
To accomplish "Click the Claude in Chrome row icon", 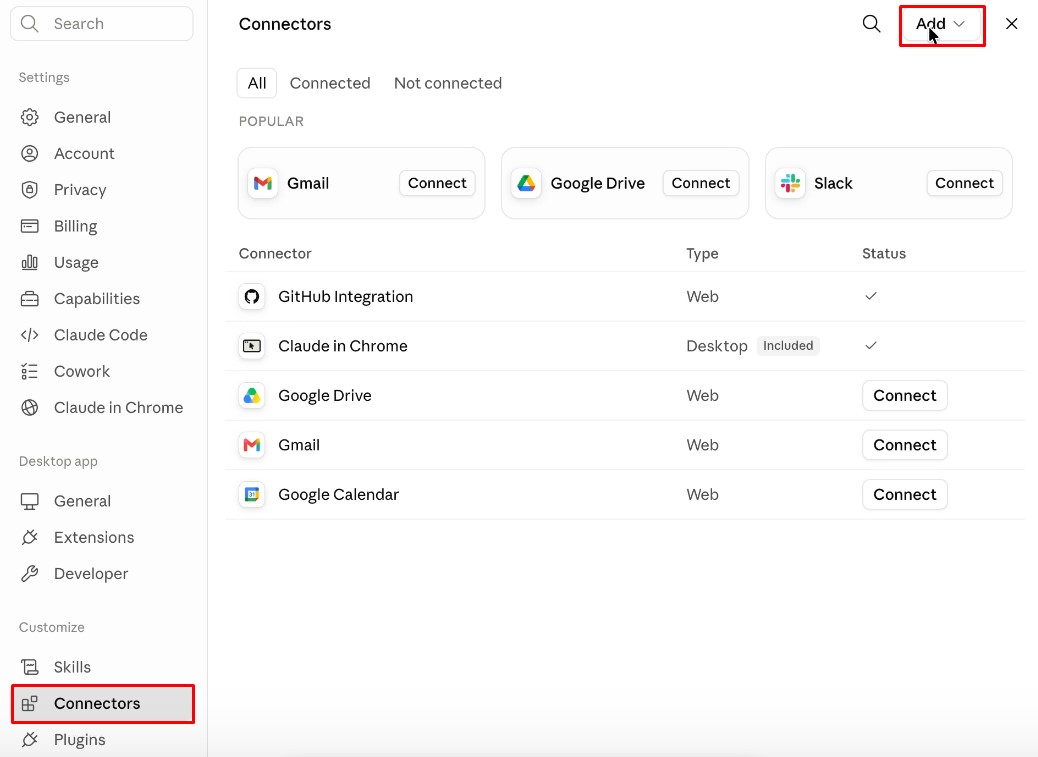I will click(252, 346).
